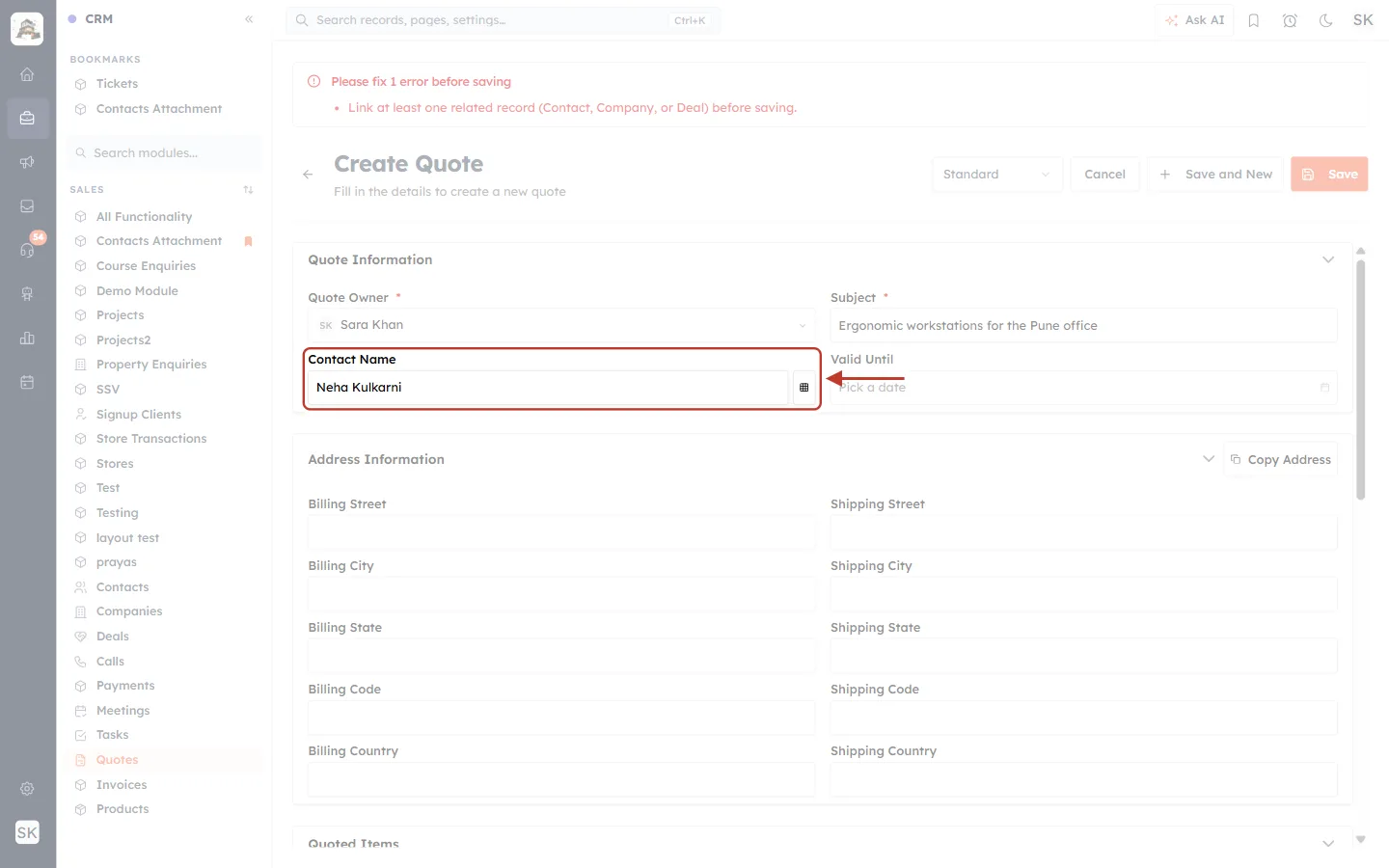Click the SK avatar at the bottom-left
The image size is (1389, 868).
click(27, 832)
